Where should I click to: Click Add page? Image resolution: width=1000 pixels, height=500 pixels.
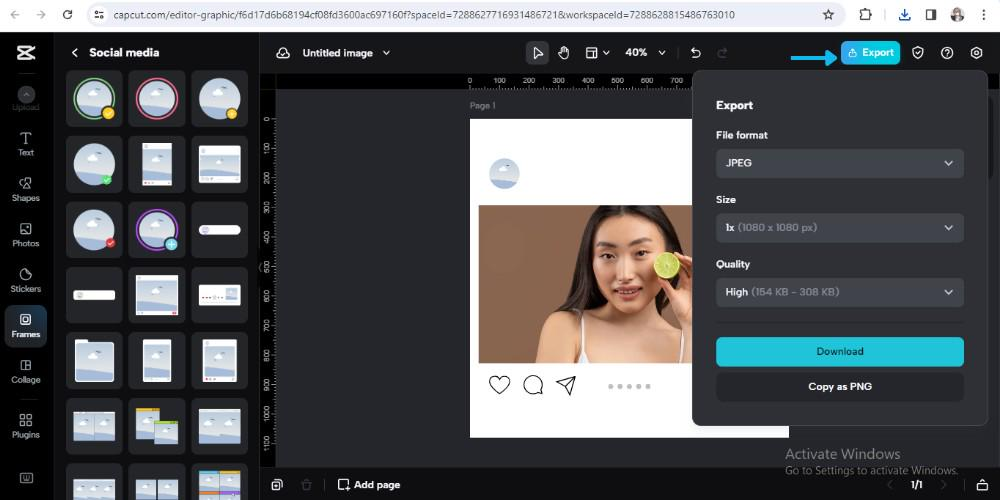point(369,485)
